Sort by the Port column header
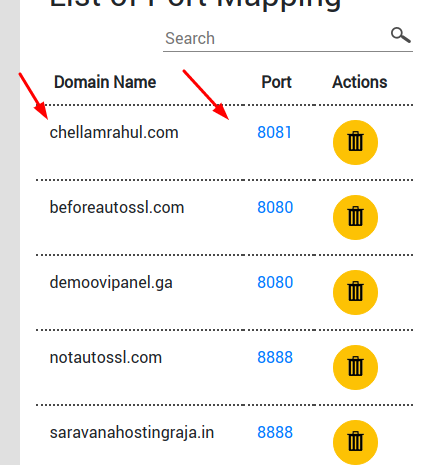The image size is (429, 465). pyautogui.click(x=276, y=82)
